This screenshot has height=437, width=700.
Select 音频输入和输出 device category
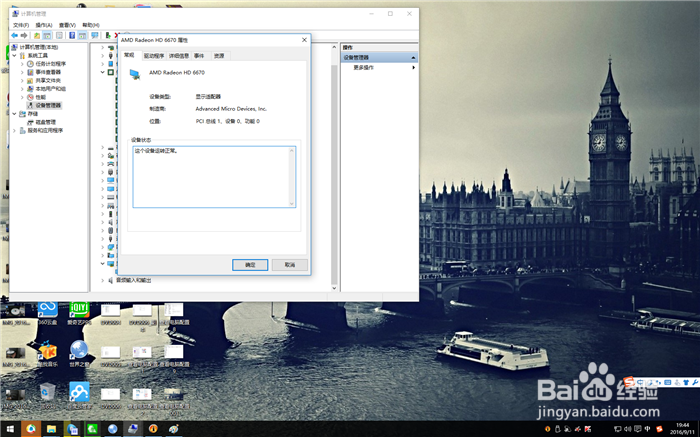click(x=133, y=280)
